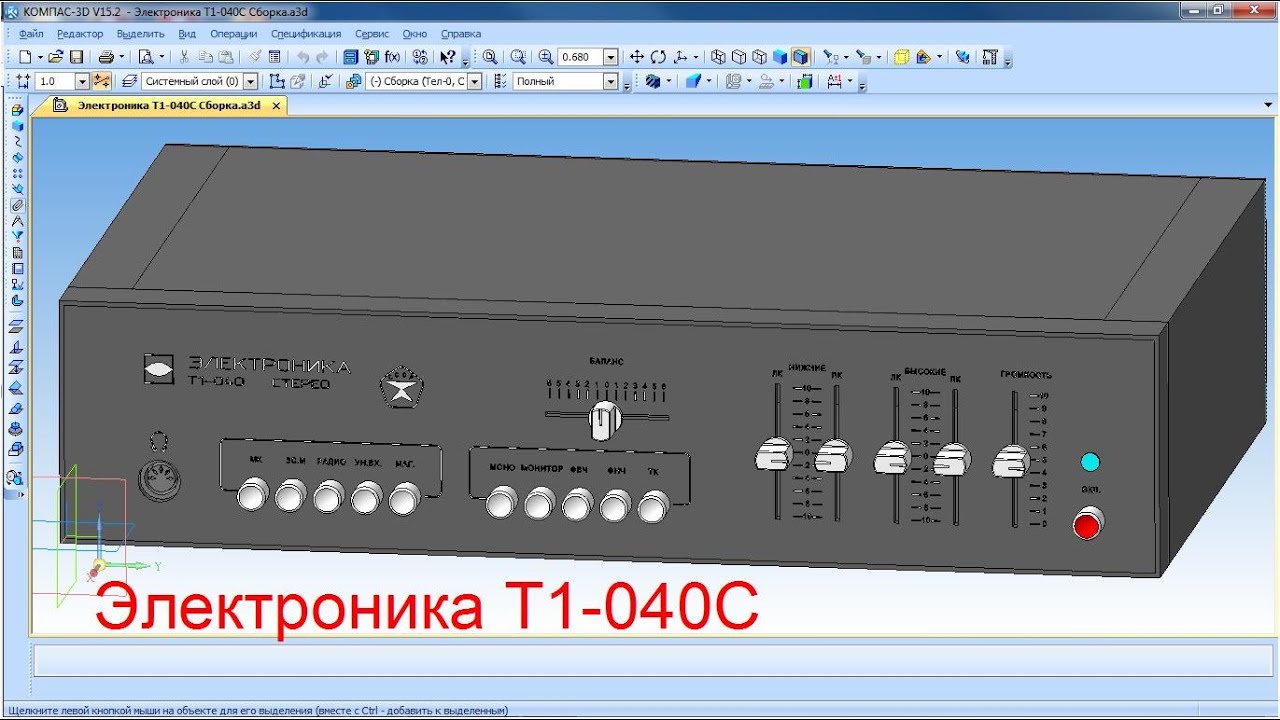Click the rebuild model green box icon

coord(805,82)
